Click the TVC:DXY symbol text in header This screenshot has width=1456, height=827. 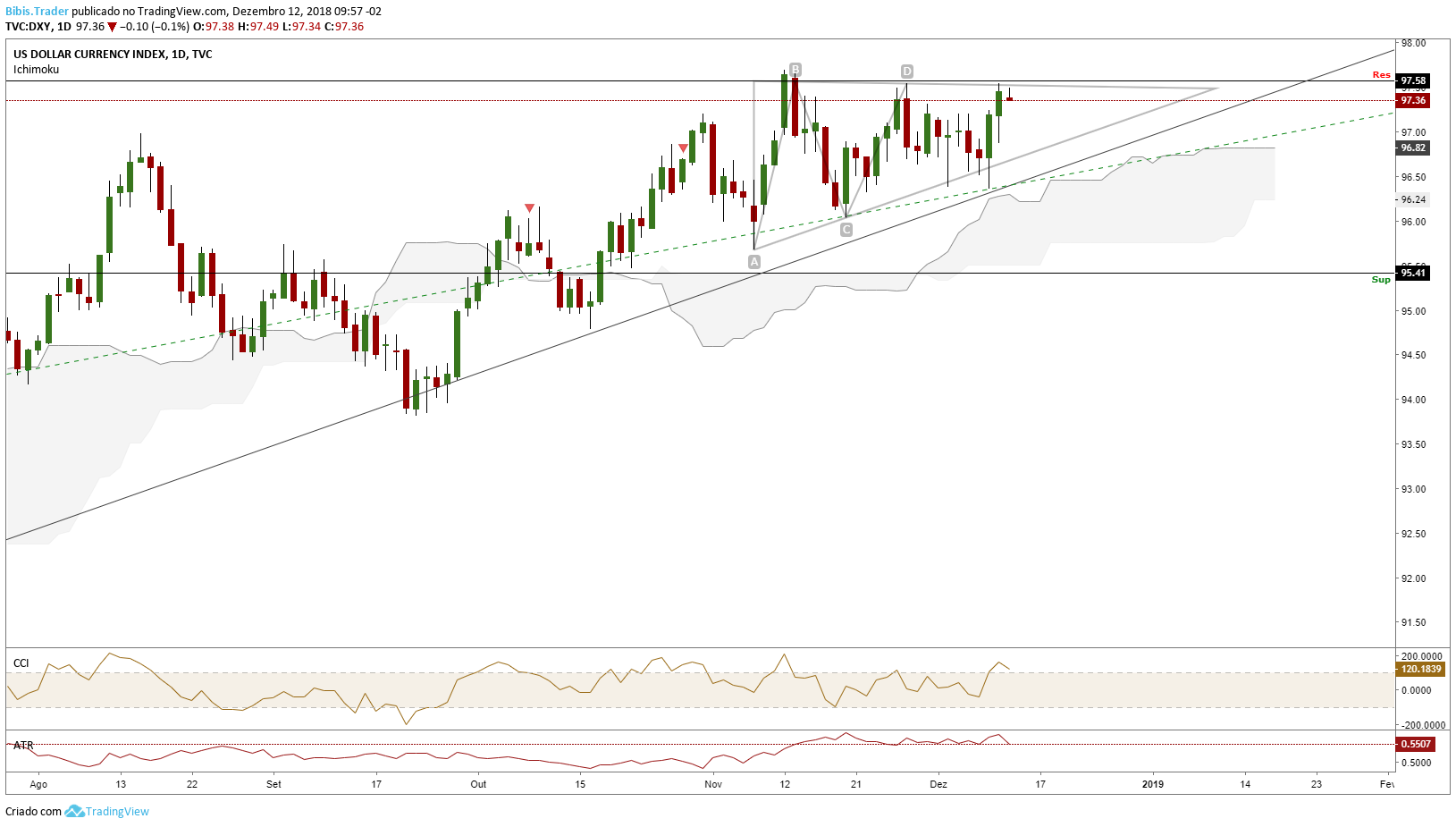click(28, 27)
